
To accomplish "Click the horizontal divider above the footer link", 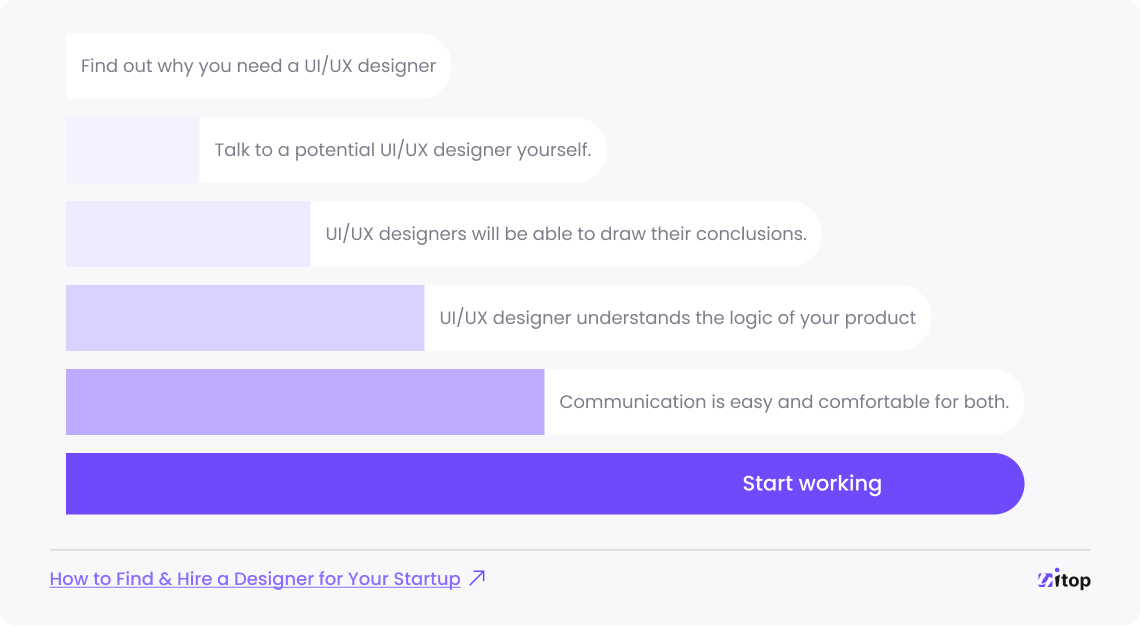I will coord(570,550).
